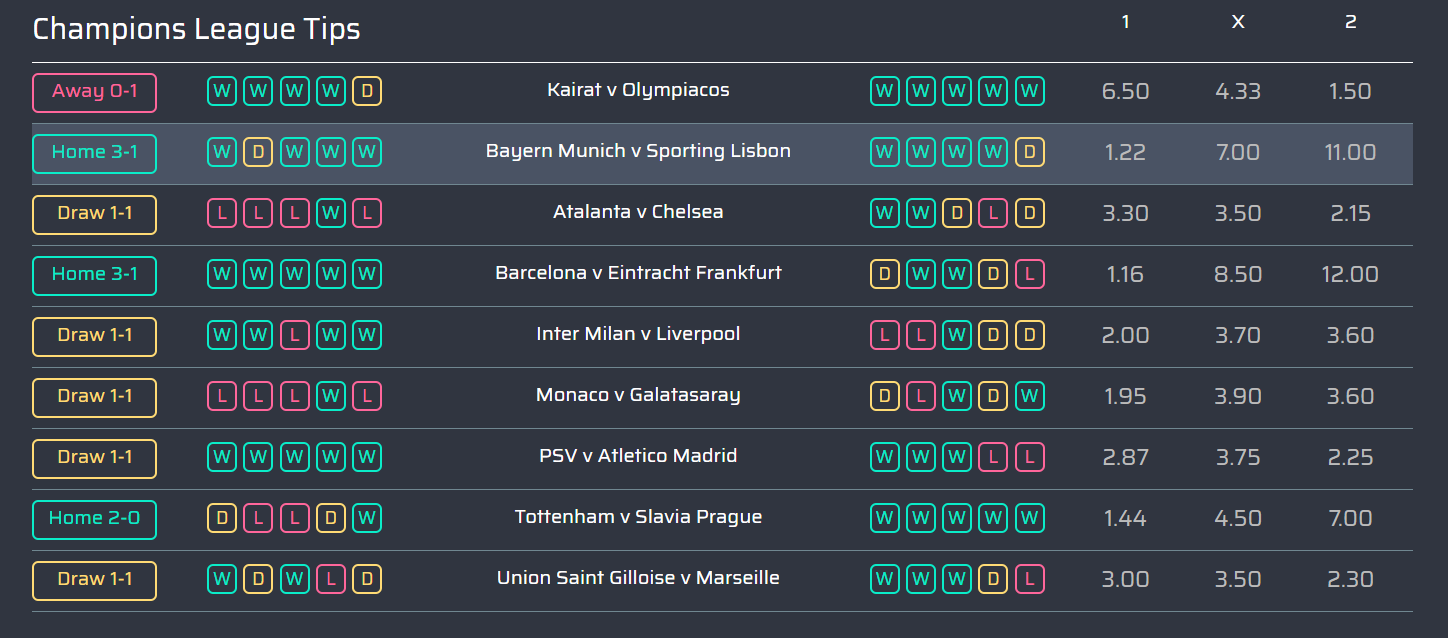Click Home 3-1 tip for Bayern Munich
This screenshot has height=638, width=1448.
94,153
